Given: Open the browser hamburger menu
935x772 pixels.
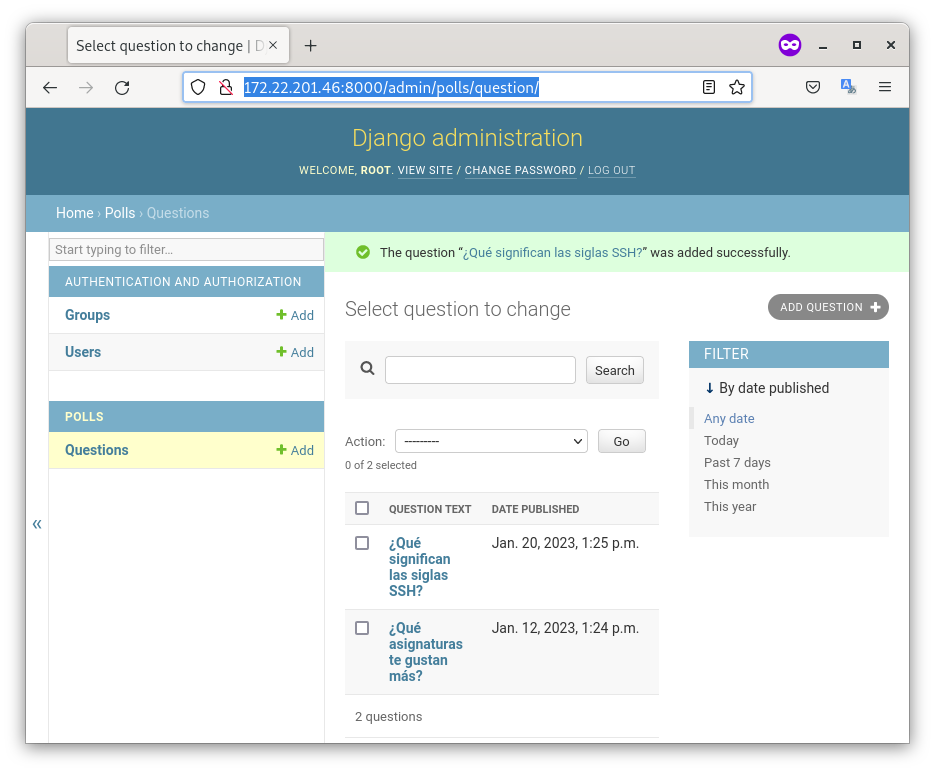Looking at the screenshot, I should tap(885, 88).
